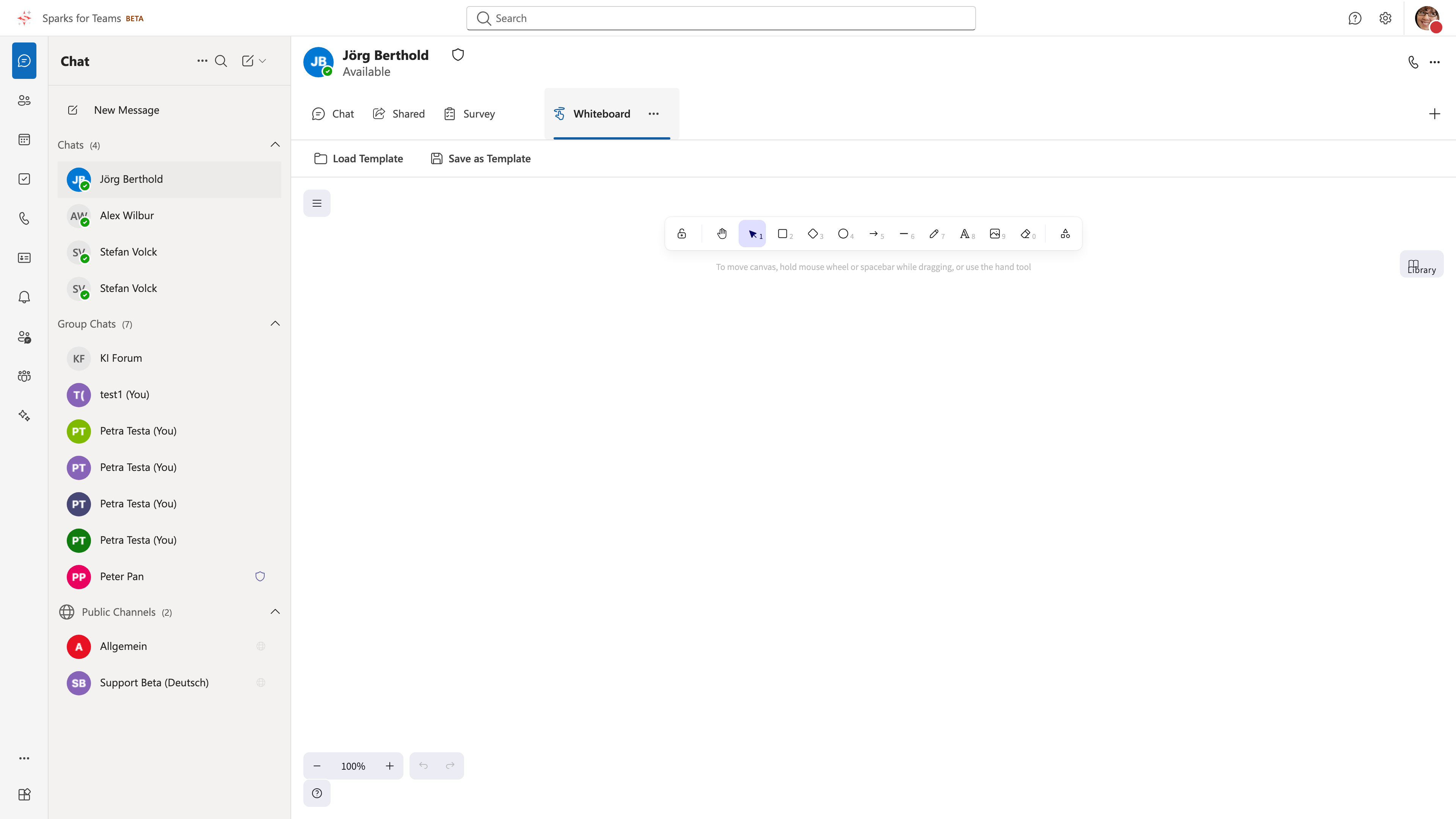Image resolution: width=1456 pixels, height=819 pixels.
Task: Zoom in the whiteboard canvas
Action: (389, 766)
